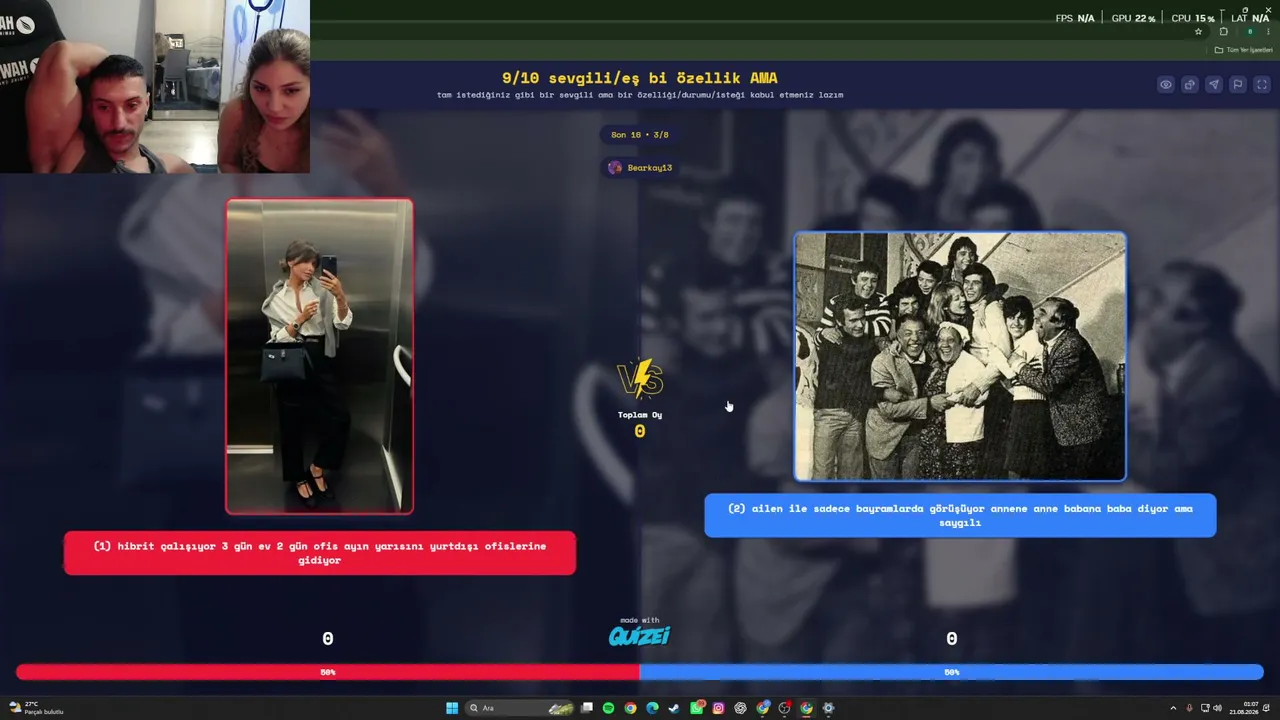Click the taskbar Ara search box

(521, 708)
